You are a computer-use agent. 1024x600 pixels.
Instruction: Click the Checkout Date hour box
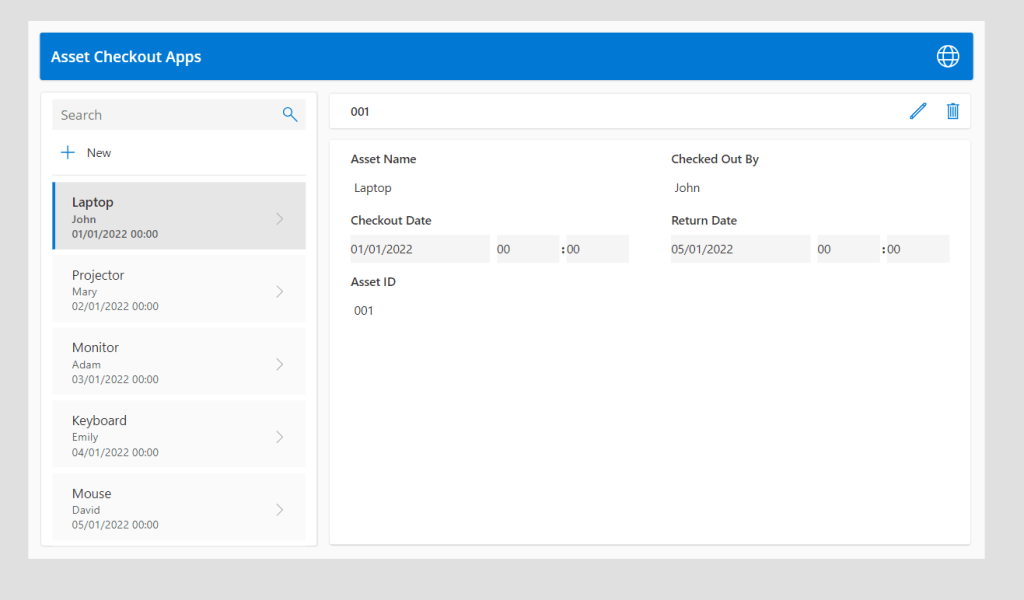click(x=528, y=249)
